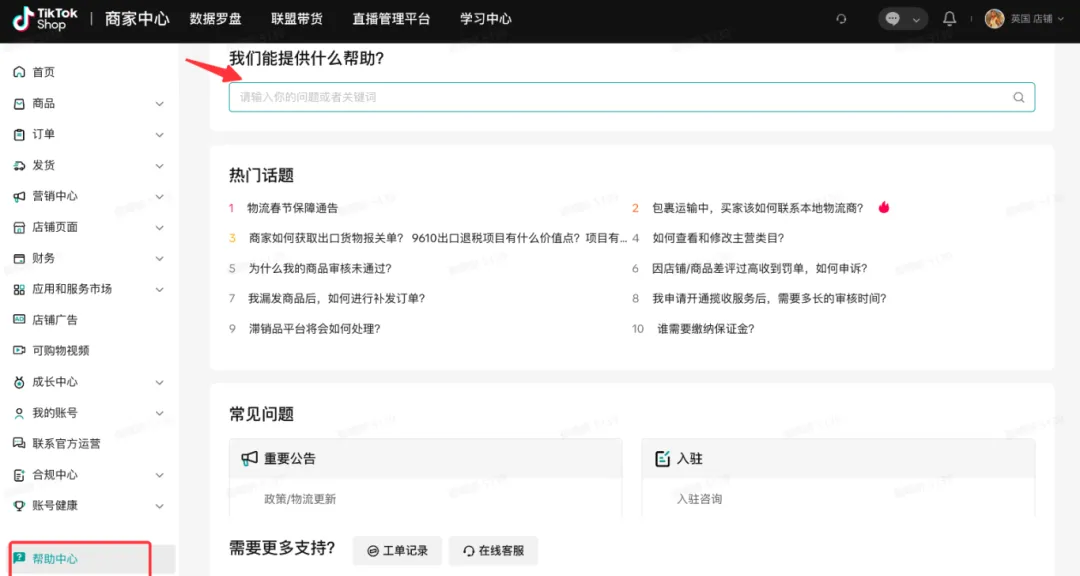
Task: Open 联盟带货 in top navigation
Action: click(x=297, y=19)
